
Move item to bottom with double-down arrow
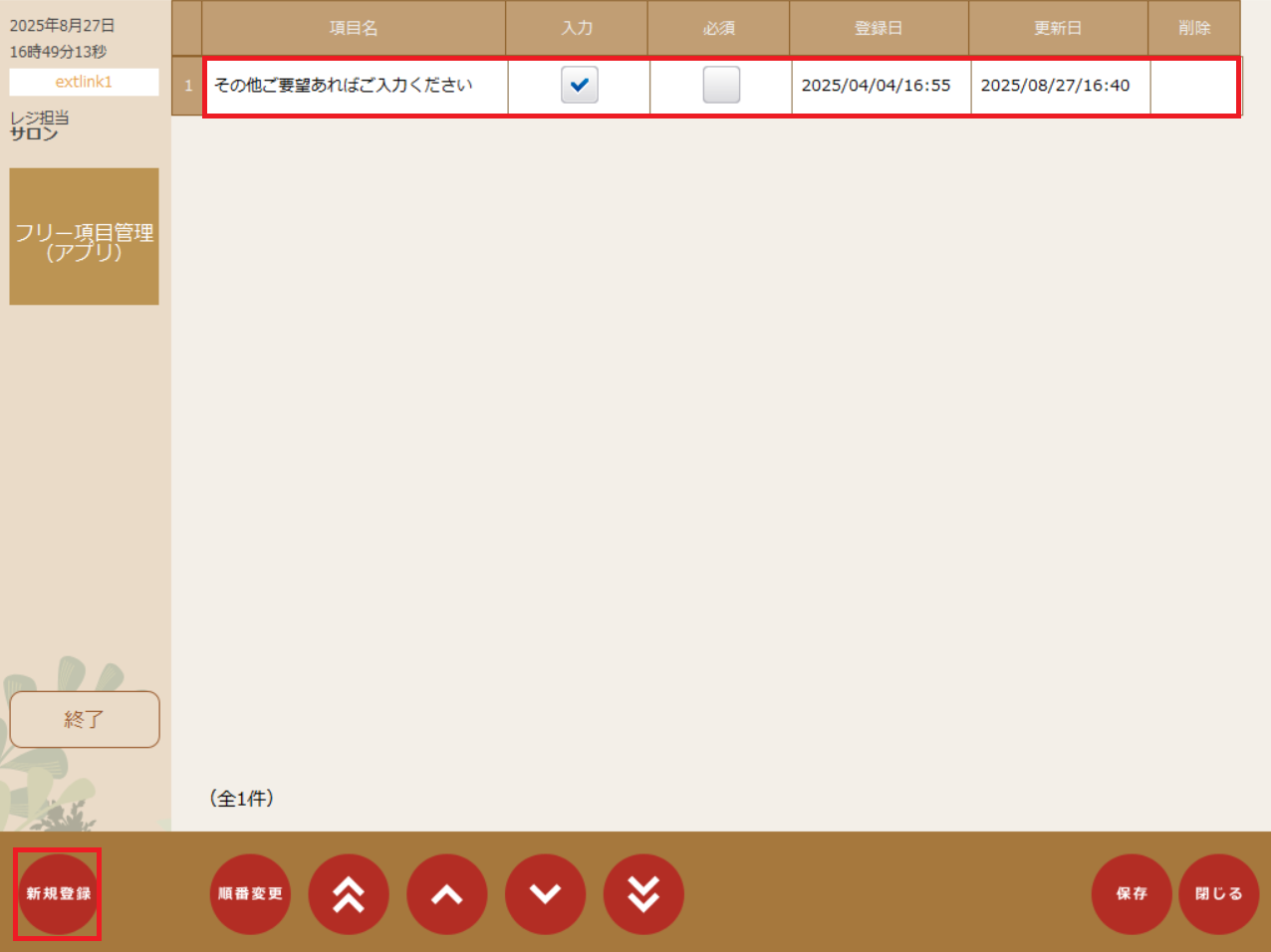(x=643, y=893)
